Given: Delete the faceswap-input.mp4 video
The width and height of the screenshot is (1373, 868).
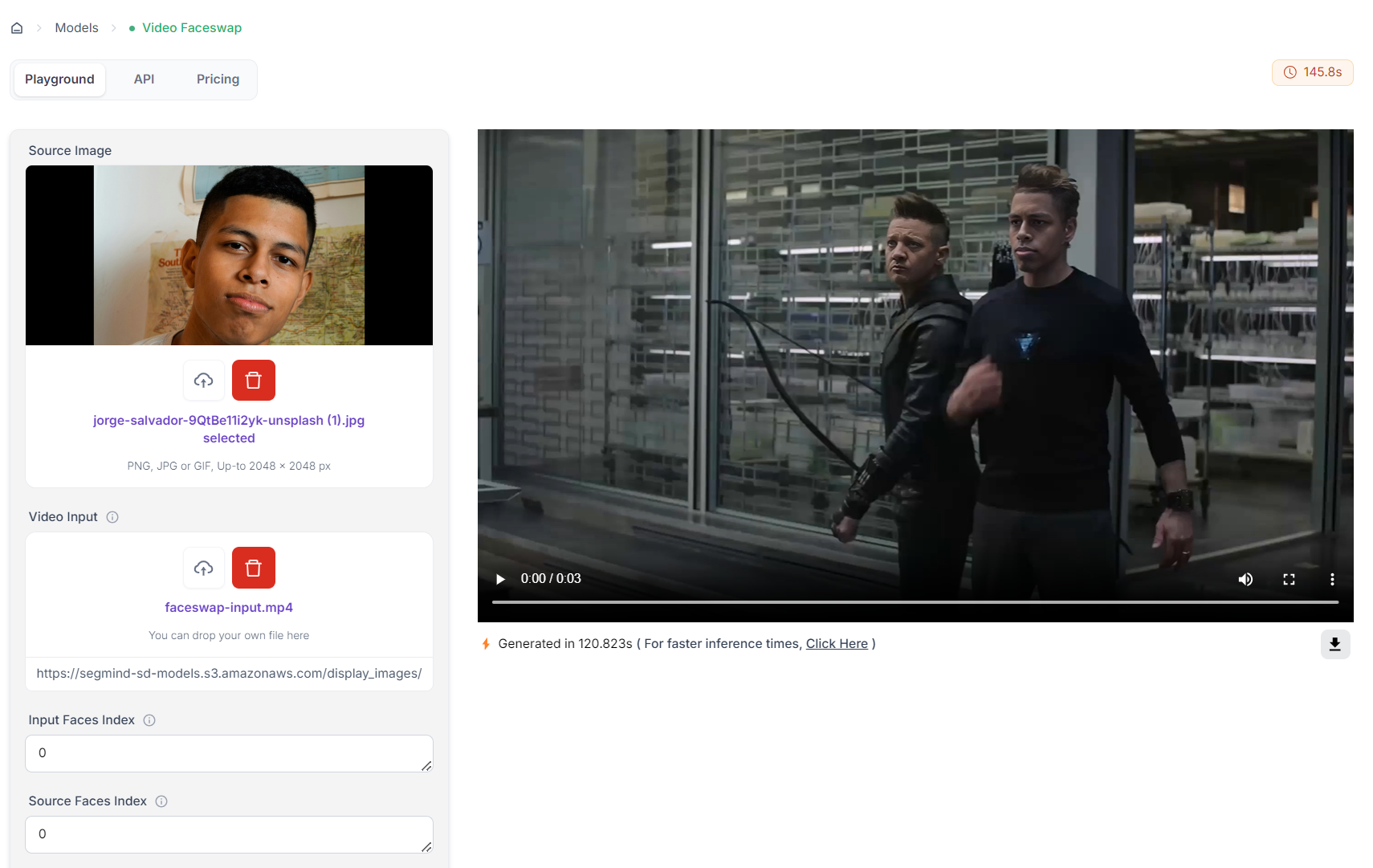Looking at the screenshot, I should [x=254, y=568].
